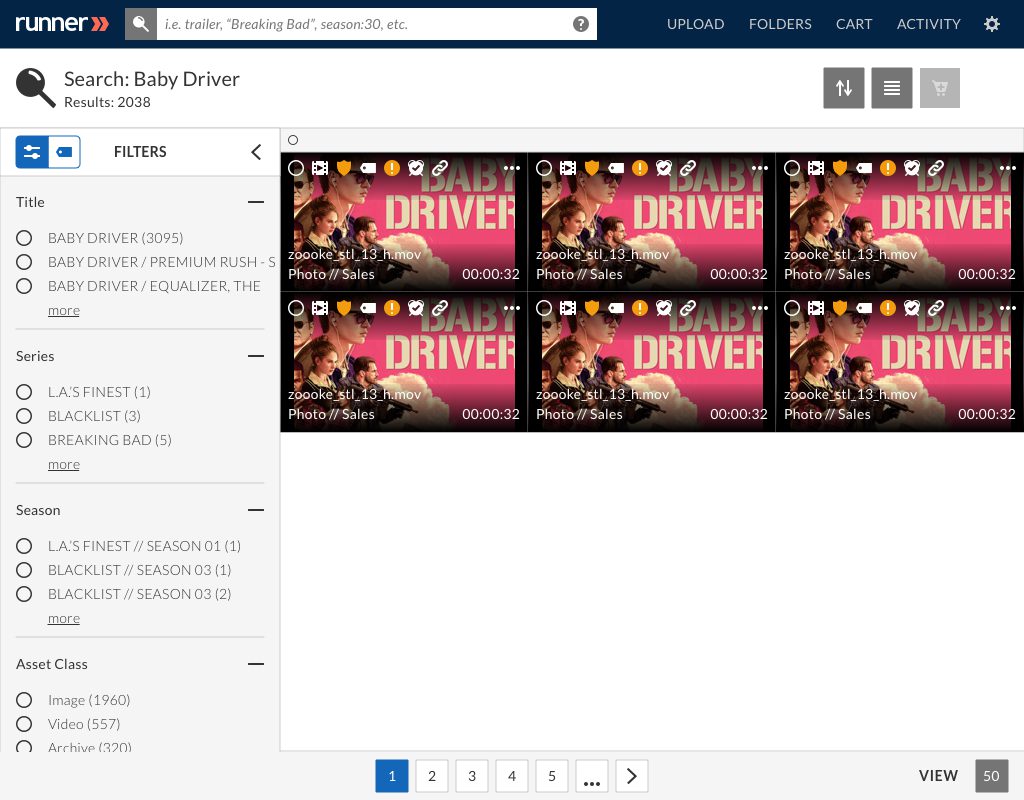Click the pagination ellipsis button
This screenshot has width=1024, height=800.
pos(592,776)
